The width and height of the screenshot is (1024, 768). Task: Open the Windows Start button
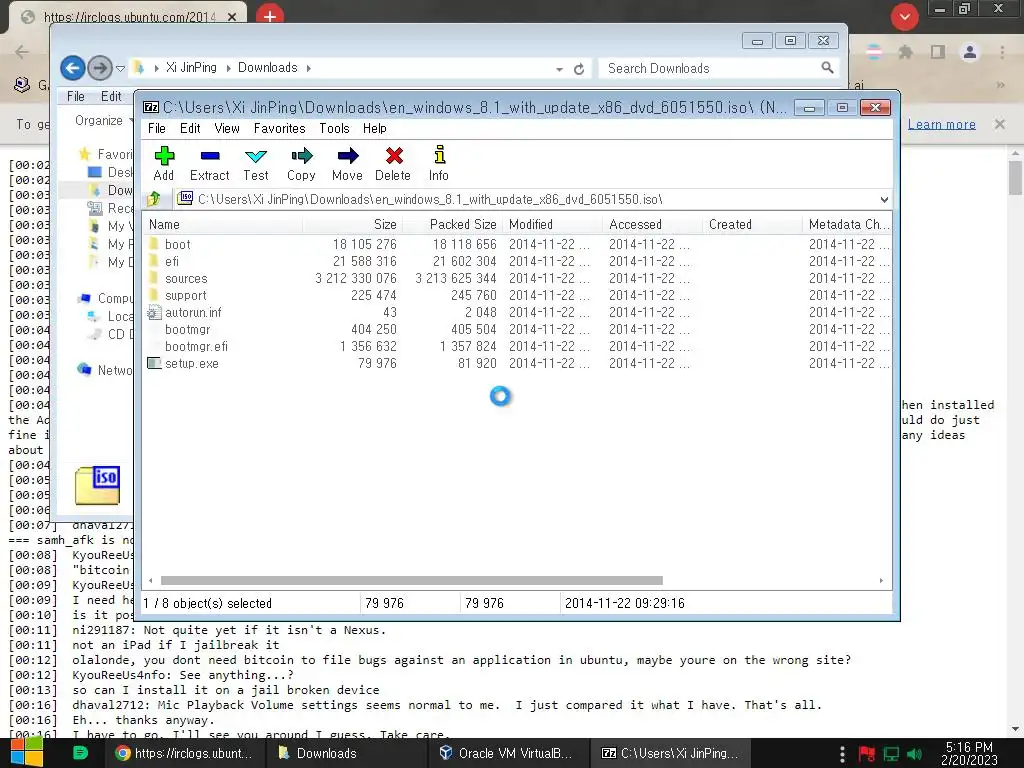point(27,753)
